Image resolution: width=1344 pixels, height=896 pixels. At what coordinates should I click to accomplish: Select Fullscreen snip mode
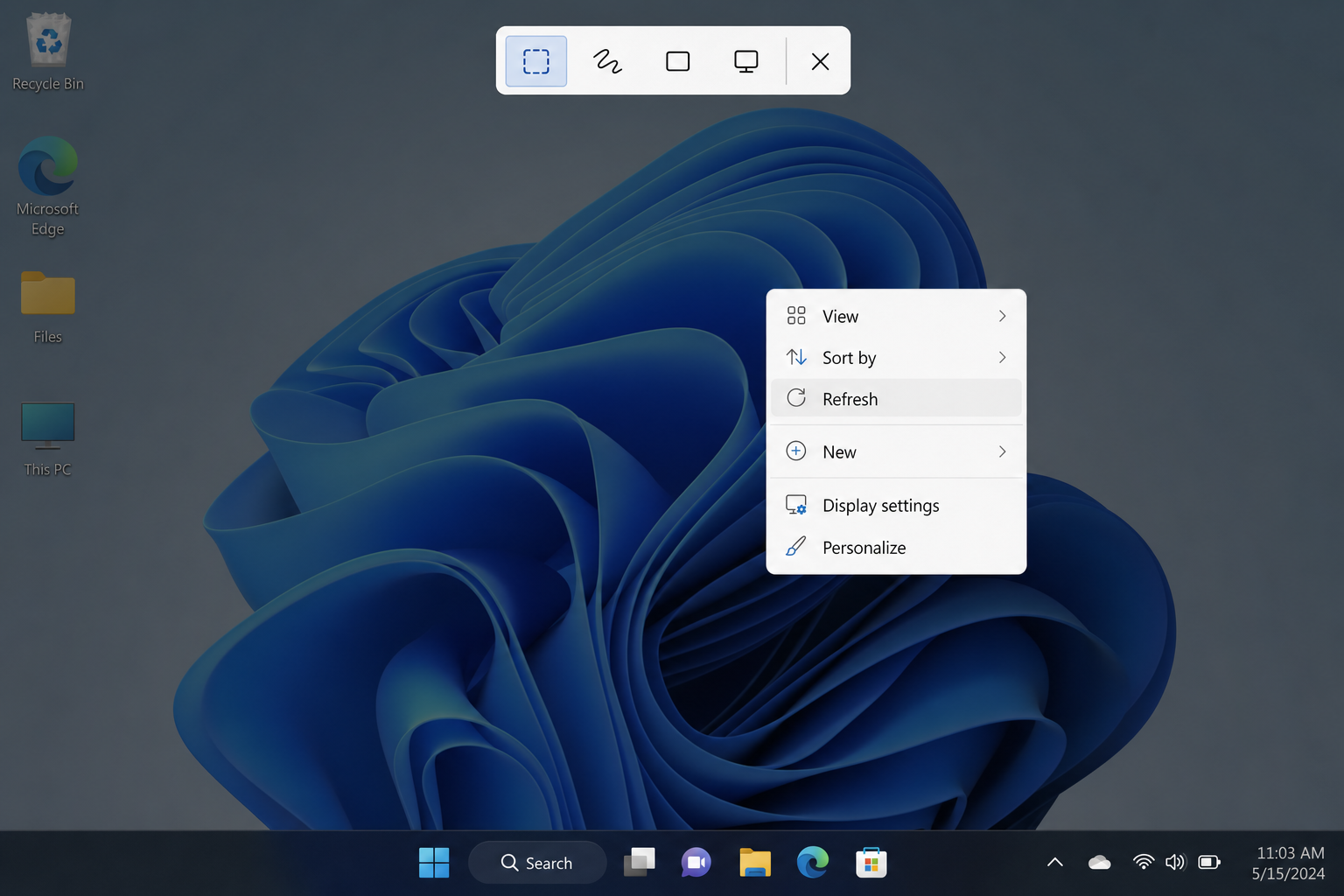click(746, 61)
